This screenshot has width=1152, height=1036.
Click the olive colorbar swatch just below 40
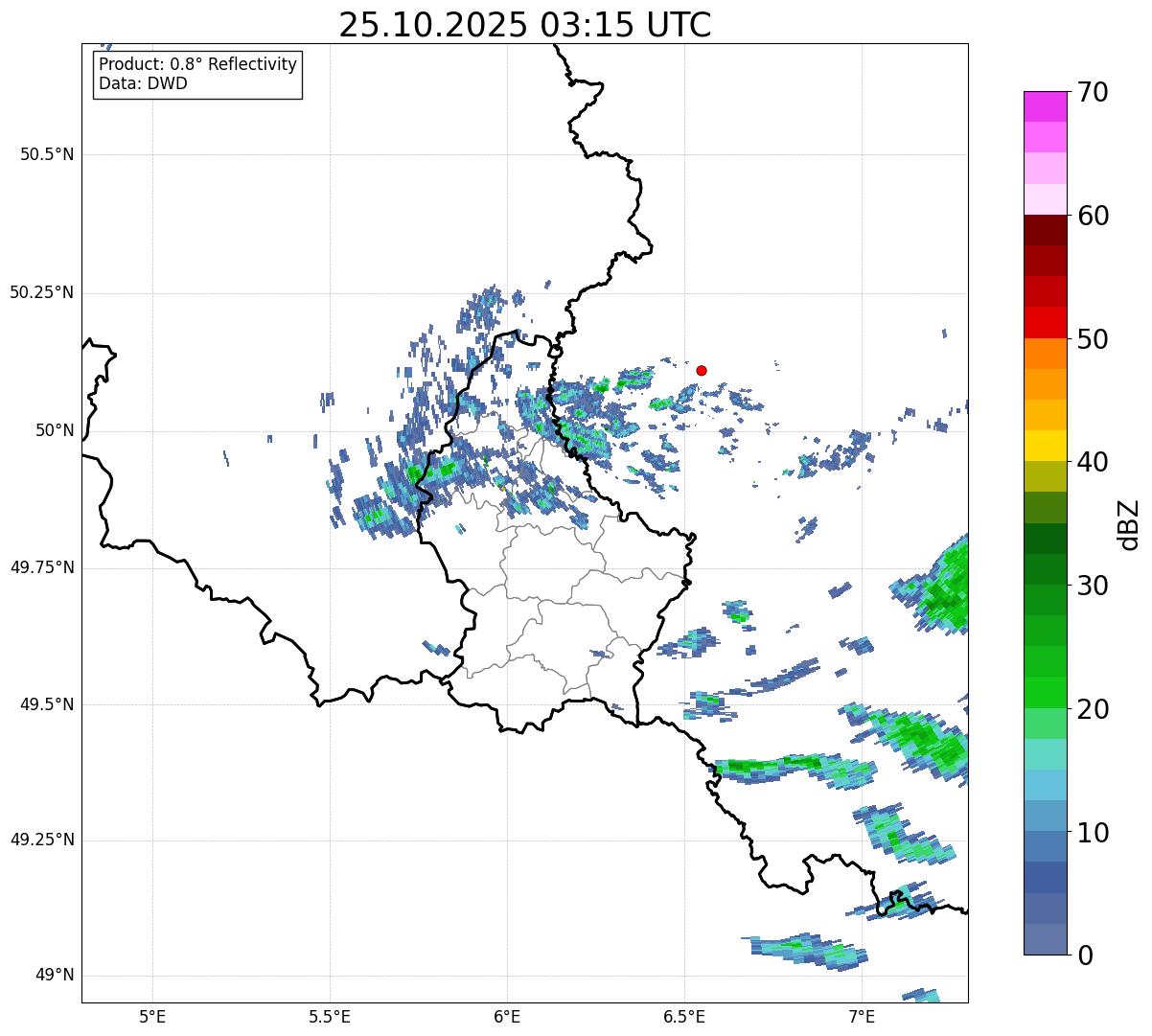[1045, 477]
